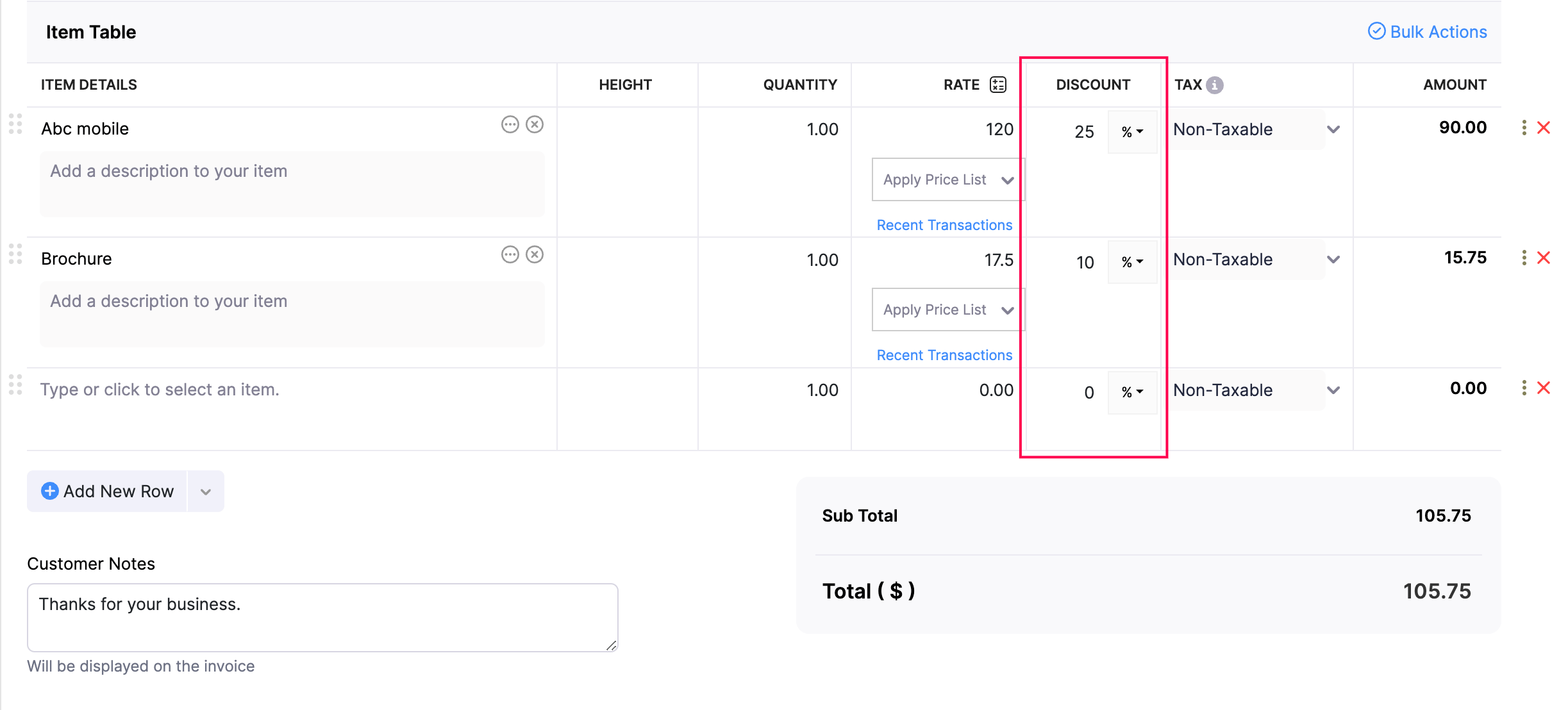Open three-dot menu for Brochure row

click(x=1524, y=258)
